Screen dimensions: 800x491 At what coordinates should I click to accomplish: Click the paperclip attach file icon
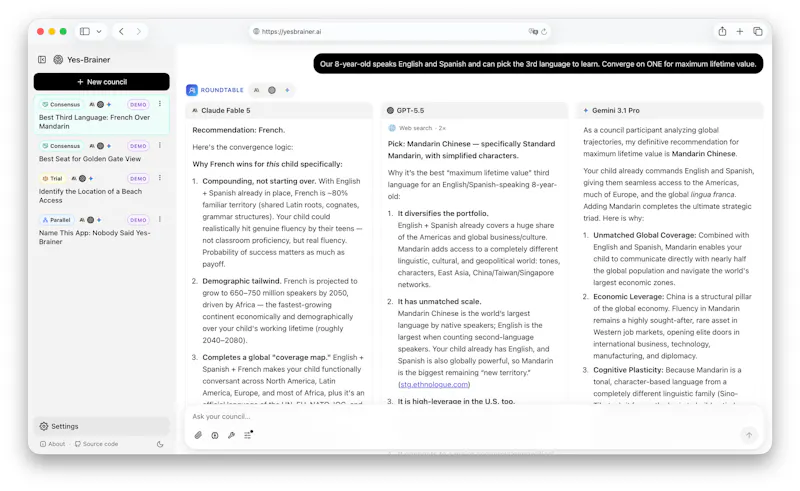(x=198, y=435)
